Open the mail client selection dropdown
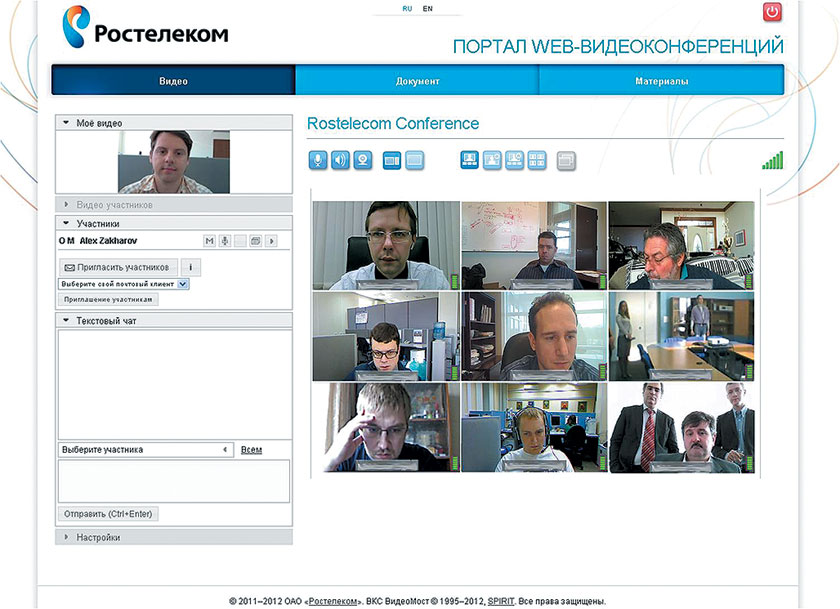The height and width of the screenshot is (609, 840). pyautogui.click(x=183, y=284)
